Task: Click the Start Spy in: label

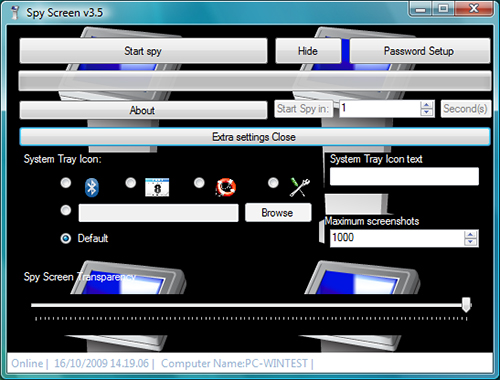Action: 303,109
